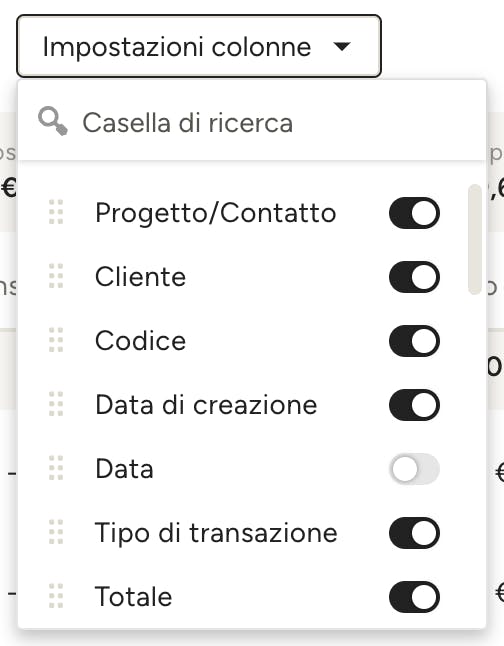Click the column list scrollbar thumb
The image size is (504, 646).
pos(475,239)
